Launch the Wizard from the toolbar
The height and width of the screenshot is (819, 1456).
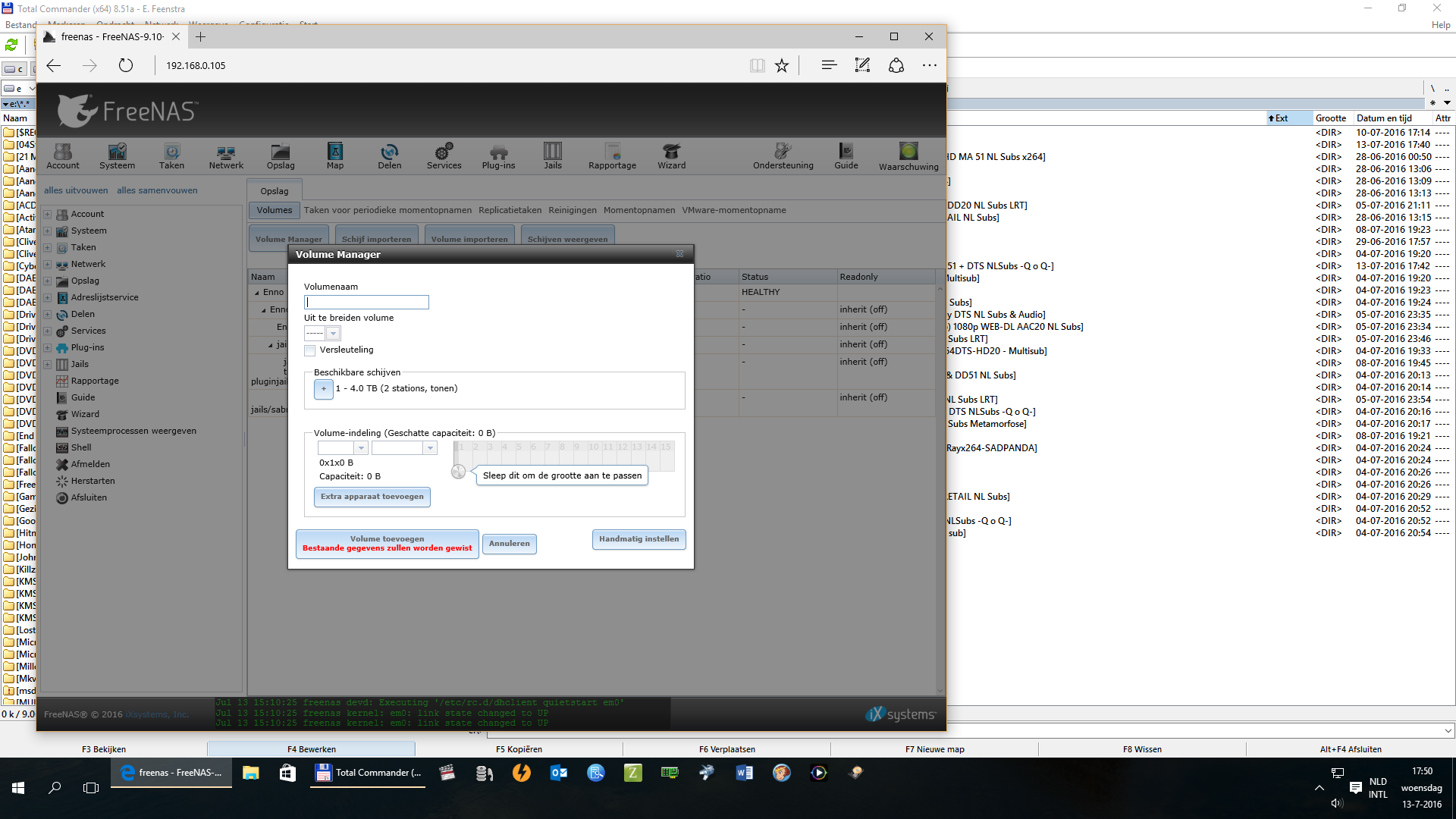[x=671, y=156]
